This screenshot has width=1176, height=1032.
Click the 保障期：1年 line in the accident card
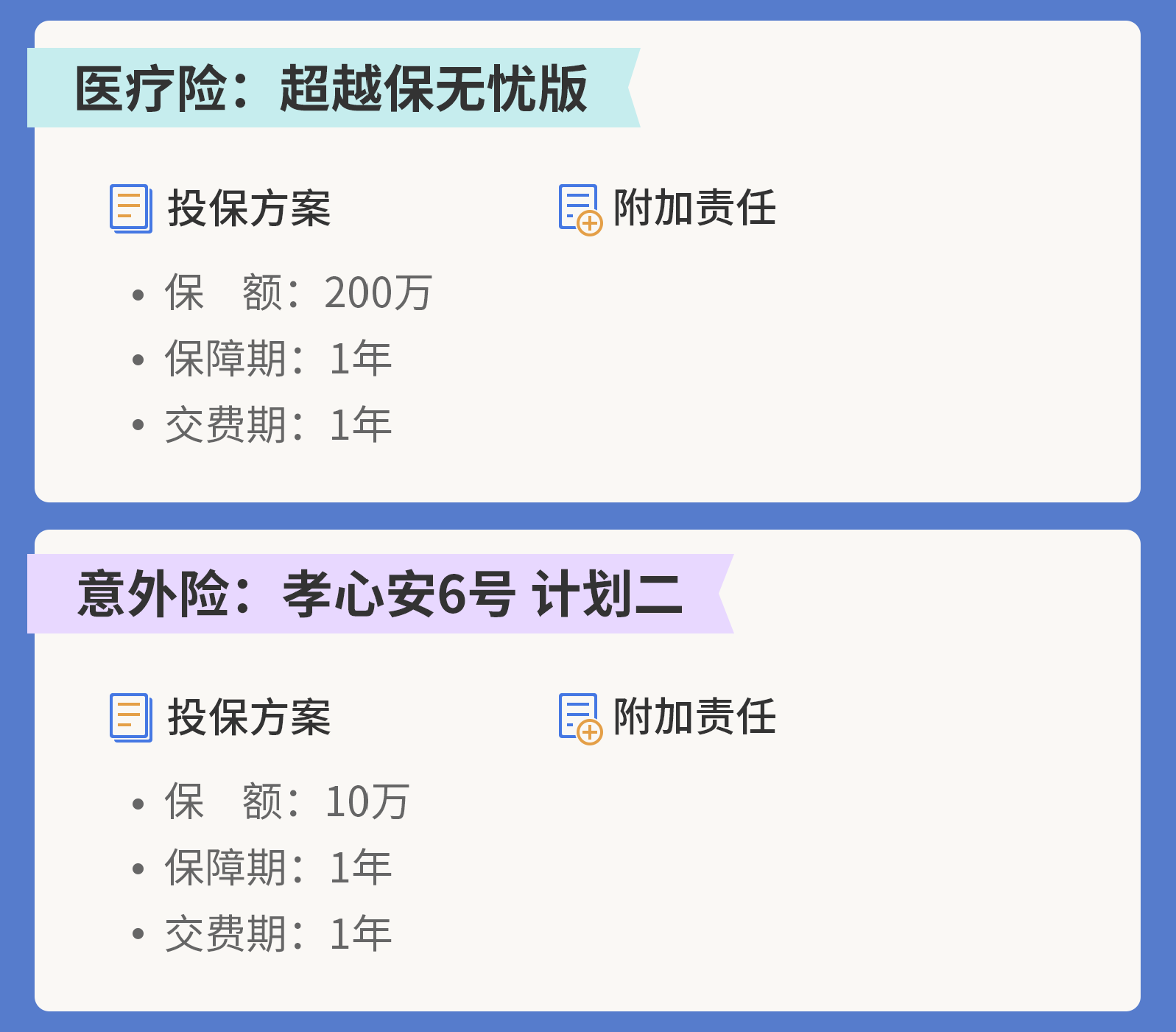(x=278, y=868)
